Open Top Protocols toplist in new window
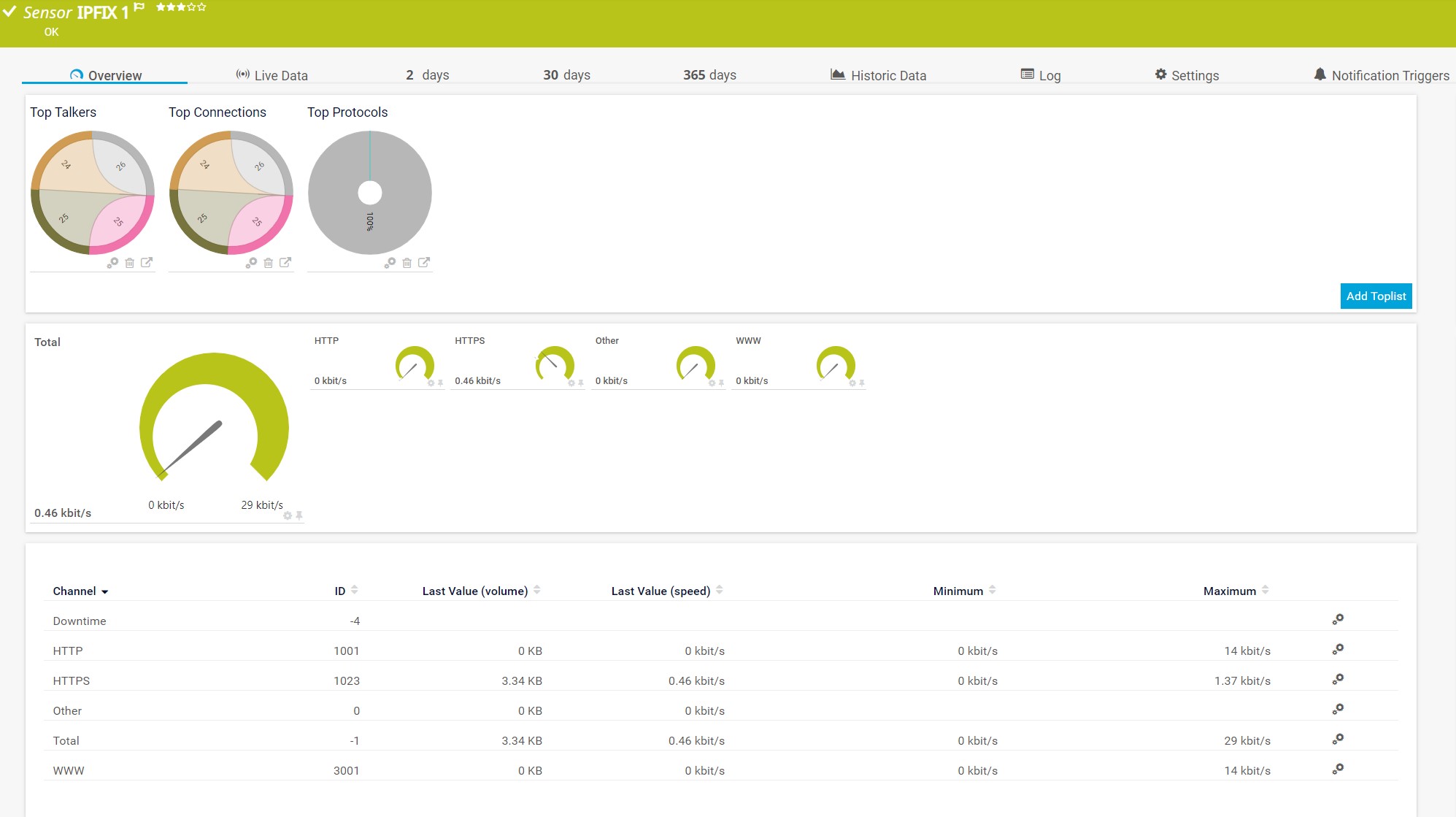1456x817 pixels. 424,262
